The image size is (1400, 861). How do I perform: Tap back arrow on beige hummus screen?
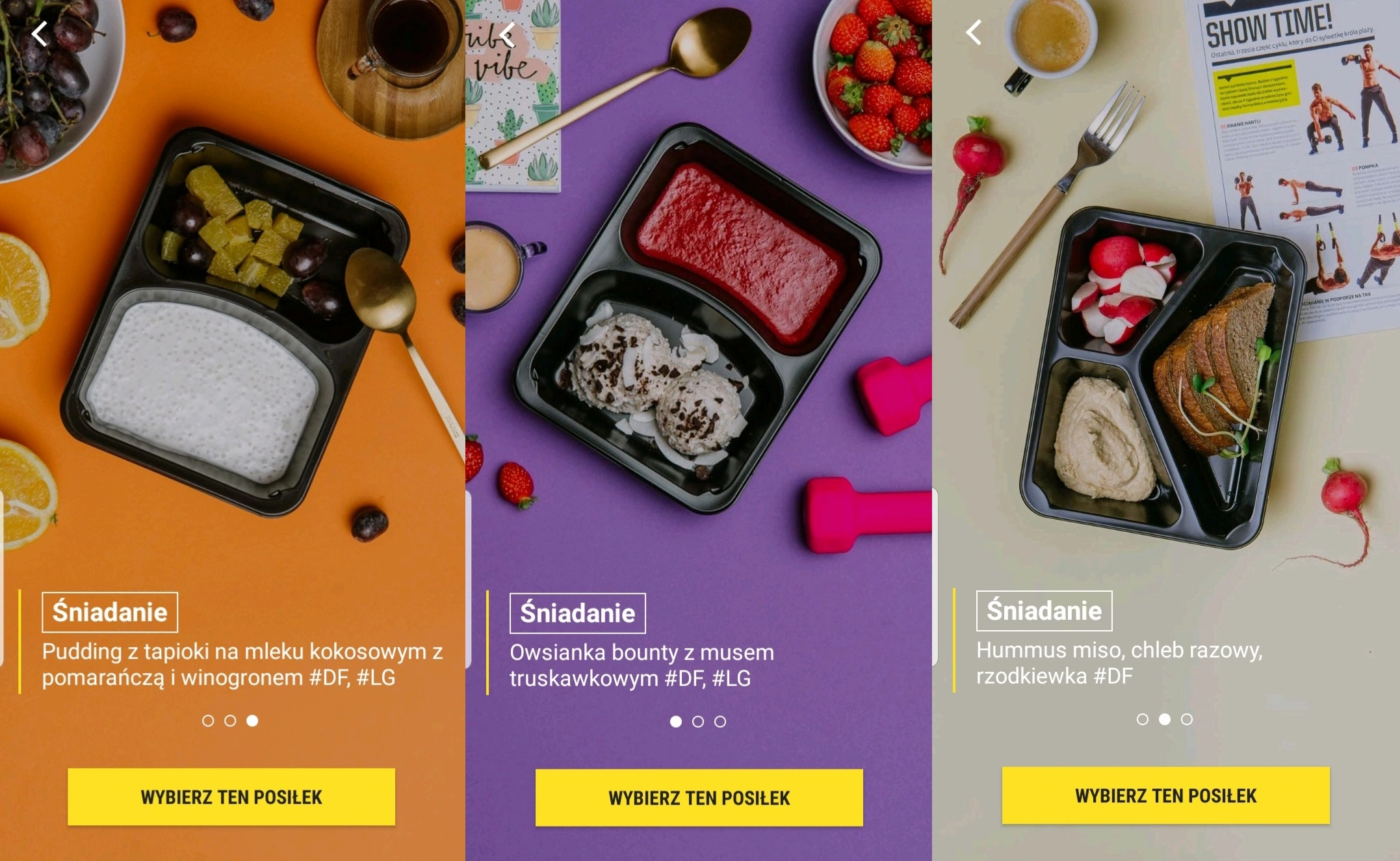[974, 32]
